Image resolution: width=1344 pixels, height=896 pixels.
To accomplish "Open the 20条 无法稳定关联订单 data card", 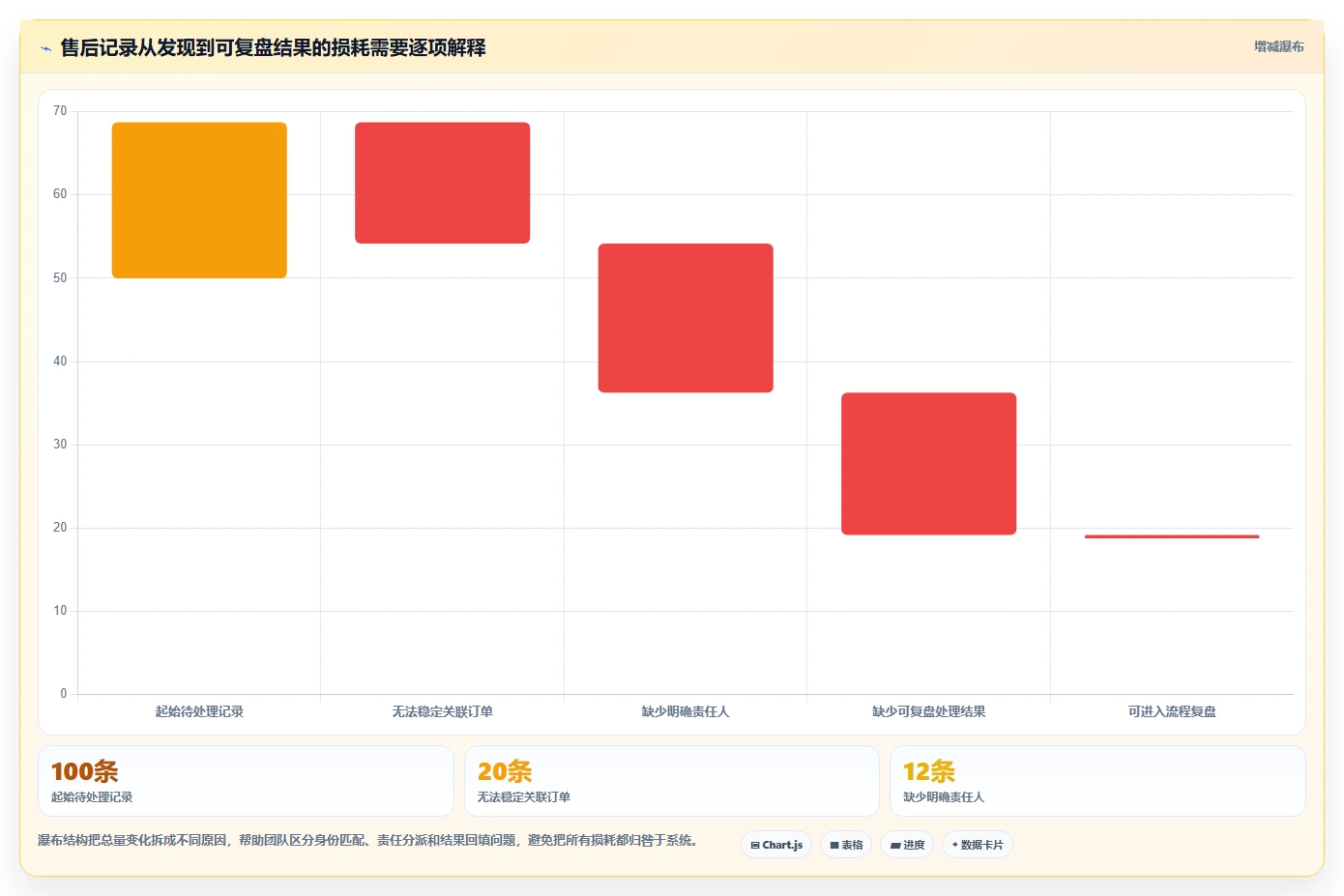I will pyautogui.click(x=672, y=781).
